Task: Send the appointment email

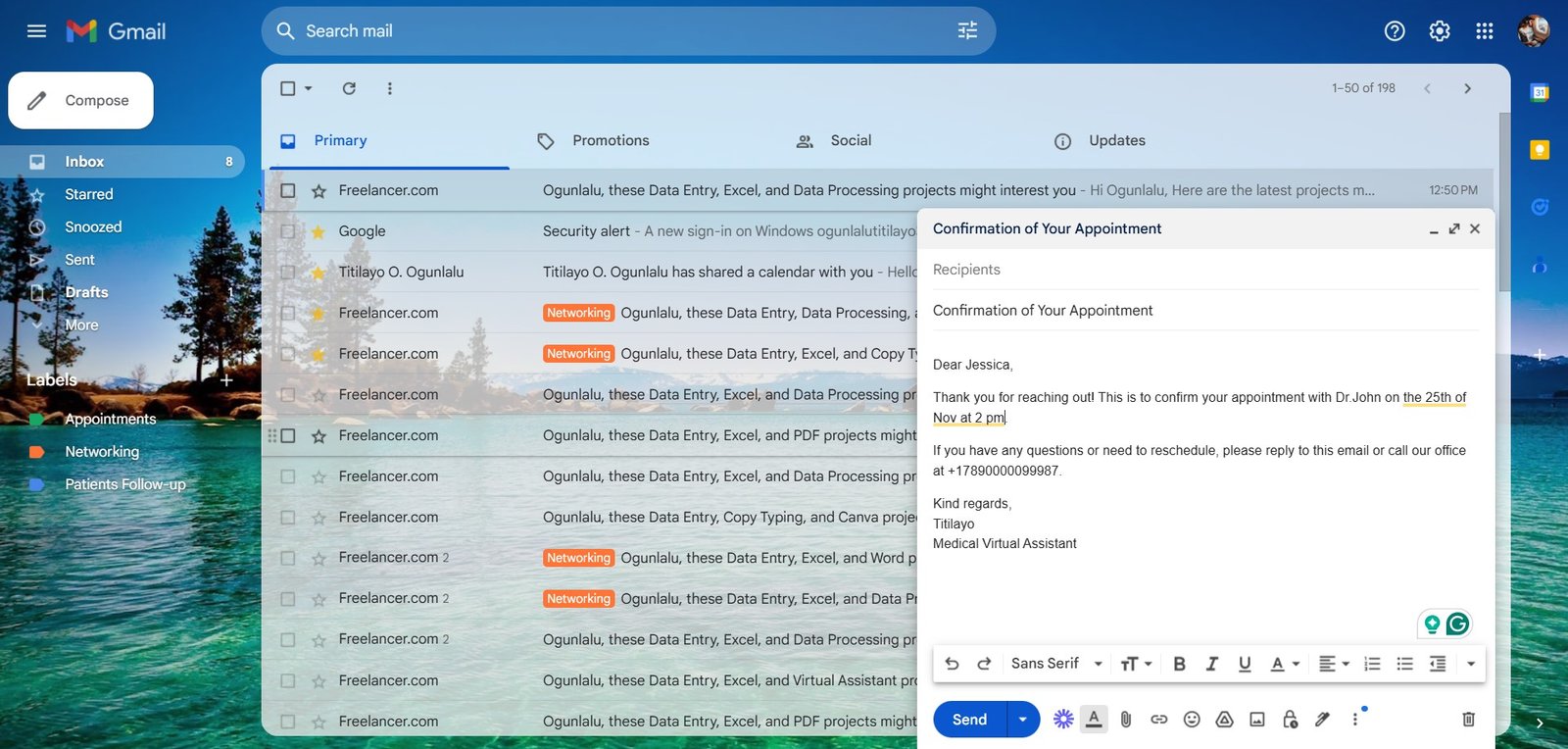Action: (x=970, y=720)
